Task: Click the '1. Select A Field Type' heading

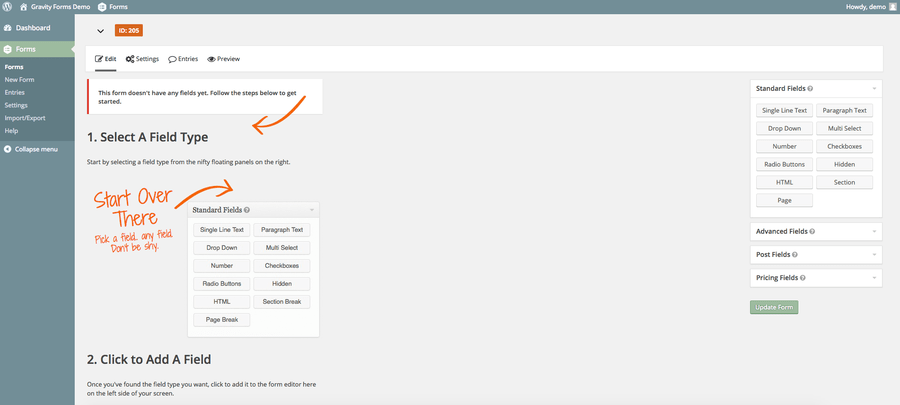Action: [148, 138]
